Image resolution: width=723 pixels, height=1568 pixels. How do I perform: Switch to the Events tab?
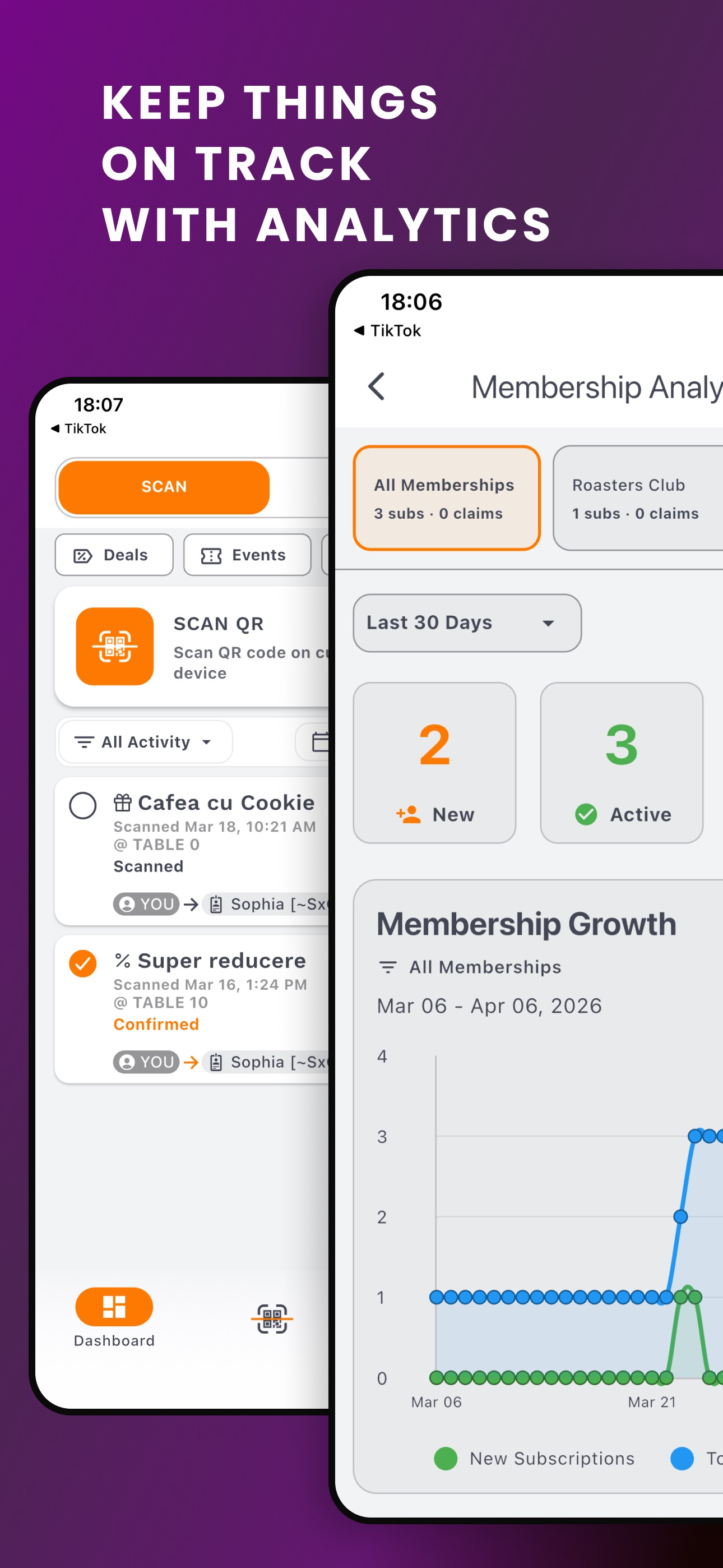click(x=247, y=555)
